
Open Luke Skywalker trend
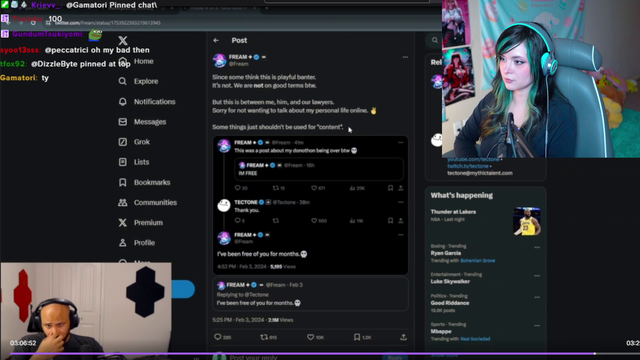tap(450, 281)
